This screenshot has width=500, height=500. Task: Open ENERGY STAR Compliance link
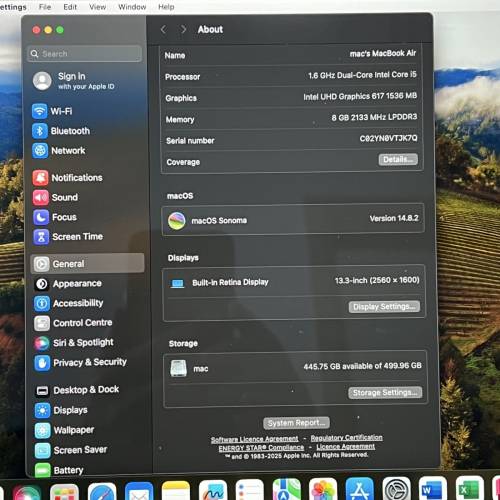coord(261,448)
